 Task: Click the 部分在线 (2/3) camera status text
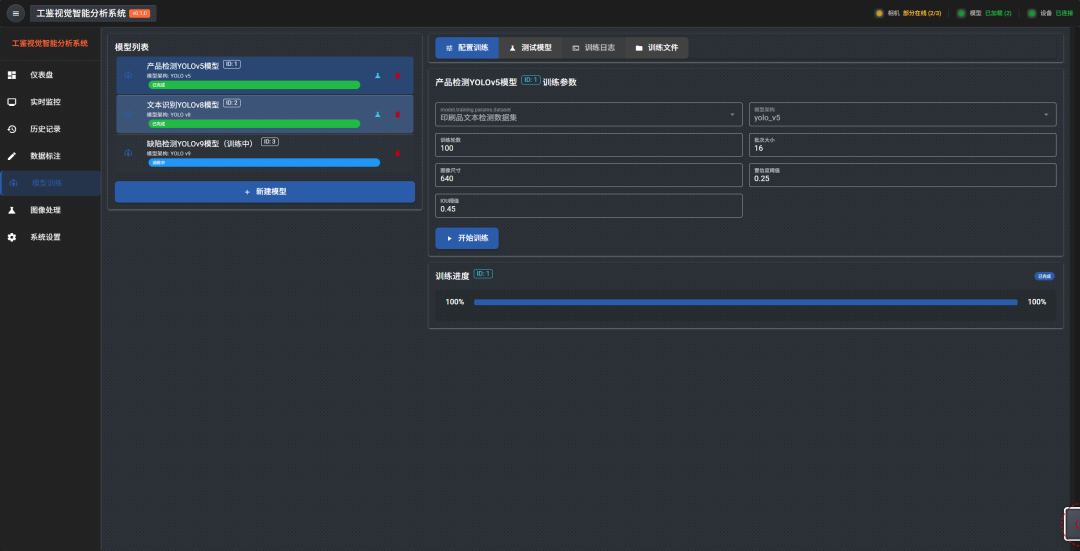click(922, 13)
